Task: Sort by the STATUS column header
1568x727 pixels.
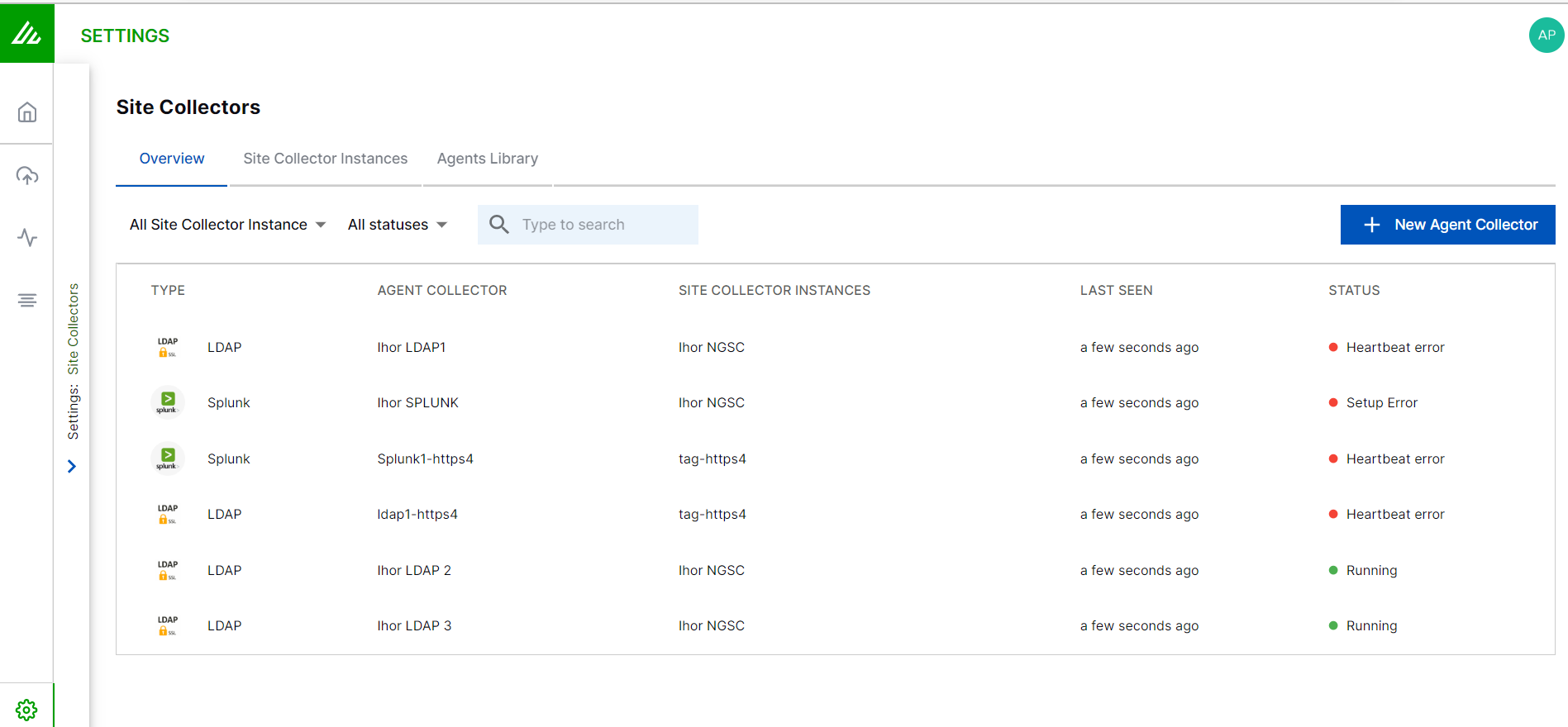Action: pos(1354,290)
